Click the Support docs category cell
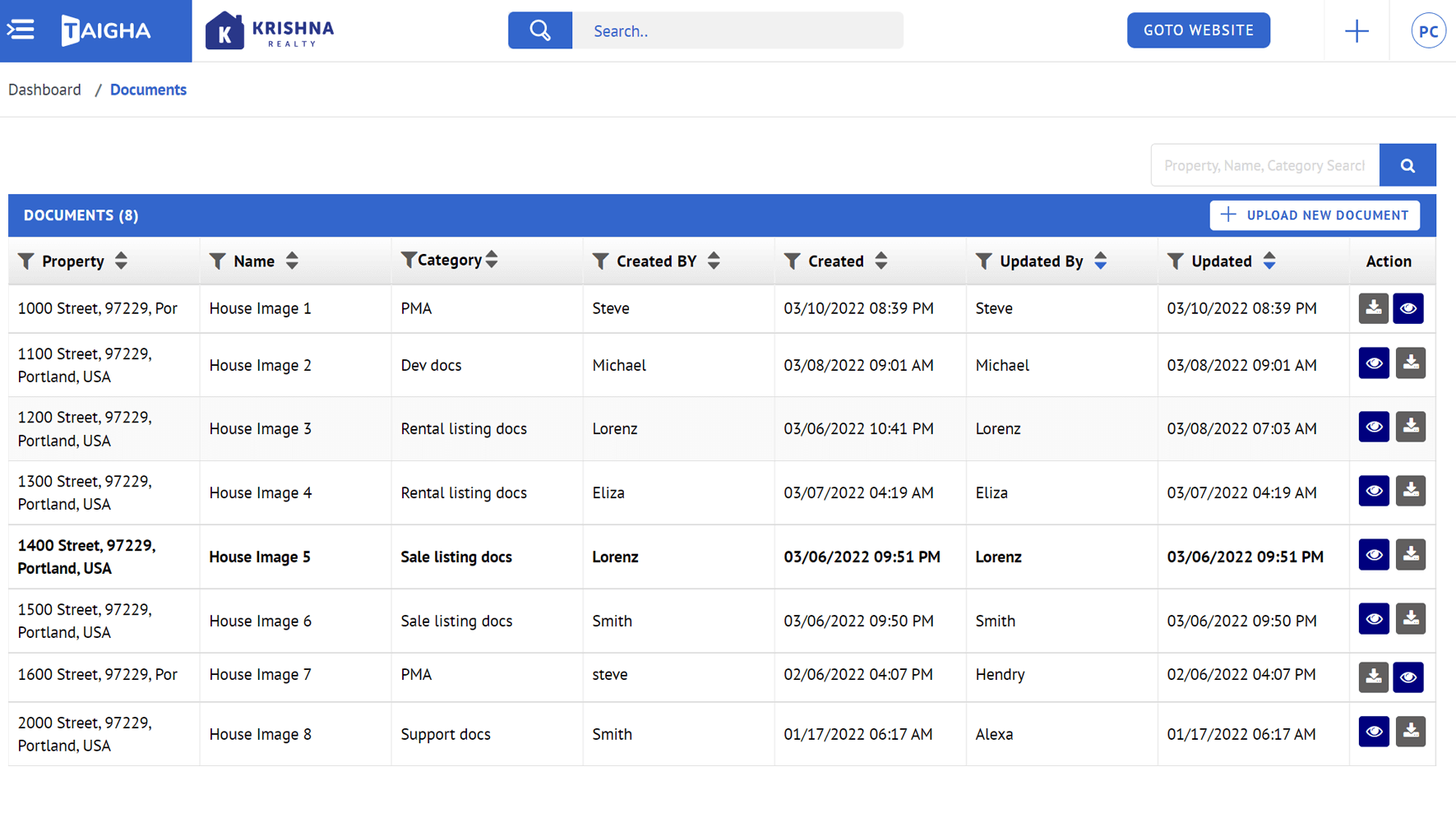The width and height of the screenshot is (1456, 813). [x=487, y=734]
